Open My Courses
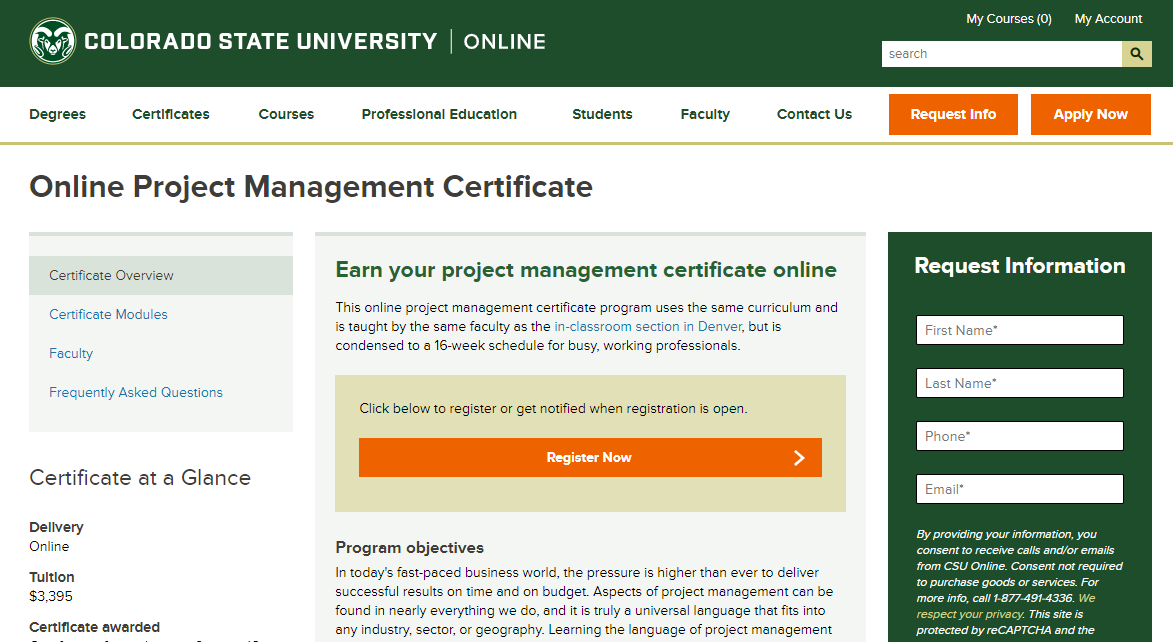1173x642 pixels. click(1008, 18)
